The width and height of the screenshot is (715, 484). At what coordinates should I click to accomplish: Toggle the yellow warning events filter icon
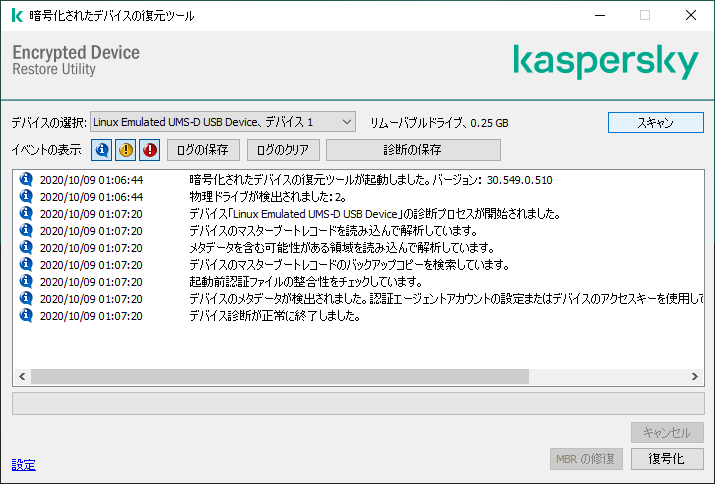(125, 150)
